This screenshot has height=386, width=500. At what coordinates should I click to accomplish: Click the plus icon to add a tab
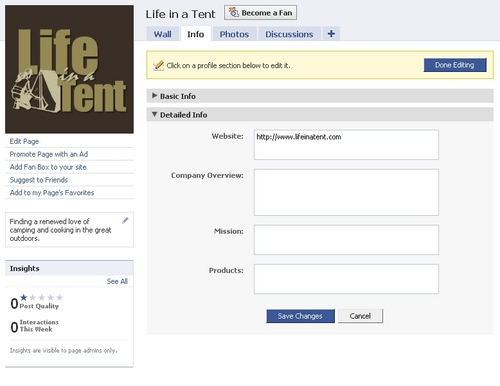pyautogui.click(x=331, y=34)
